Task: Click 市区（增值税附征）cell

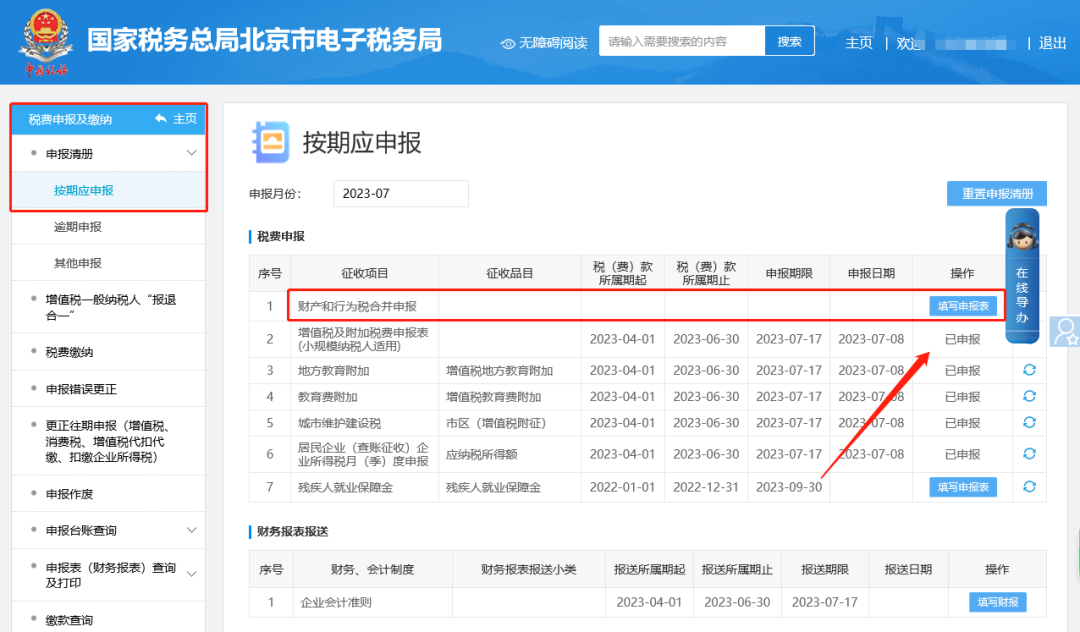Action: point(496,423)
